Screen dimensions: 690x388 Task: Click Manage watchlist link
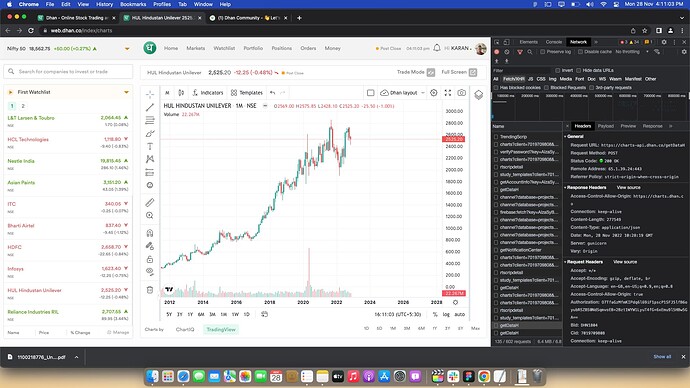tap(118, 333)
